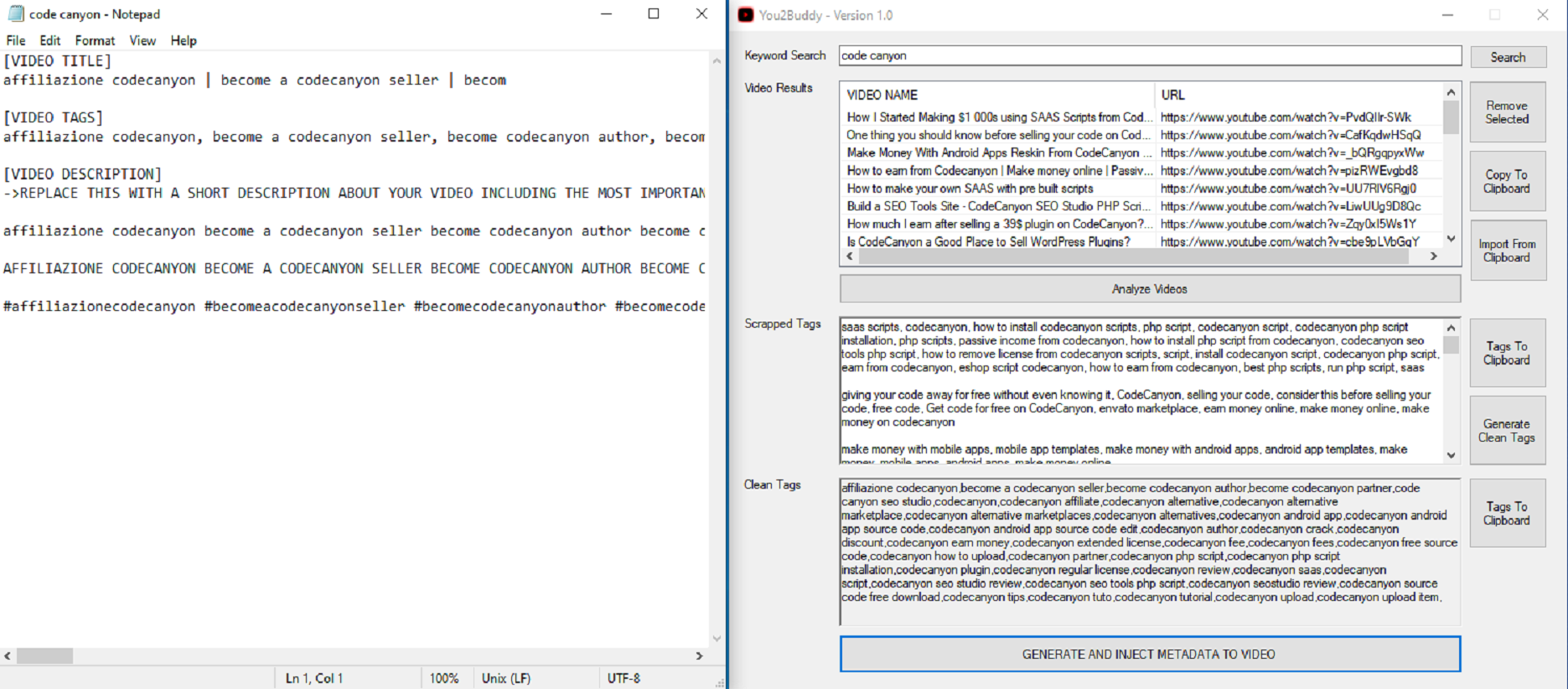
Task: Open the File menu in Notepad
Action: [x=16, y=40]
